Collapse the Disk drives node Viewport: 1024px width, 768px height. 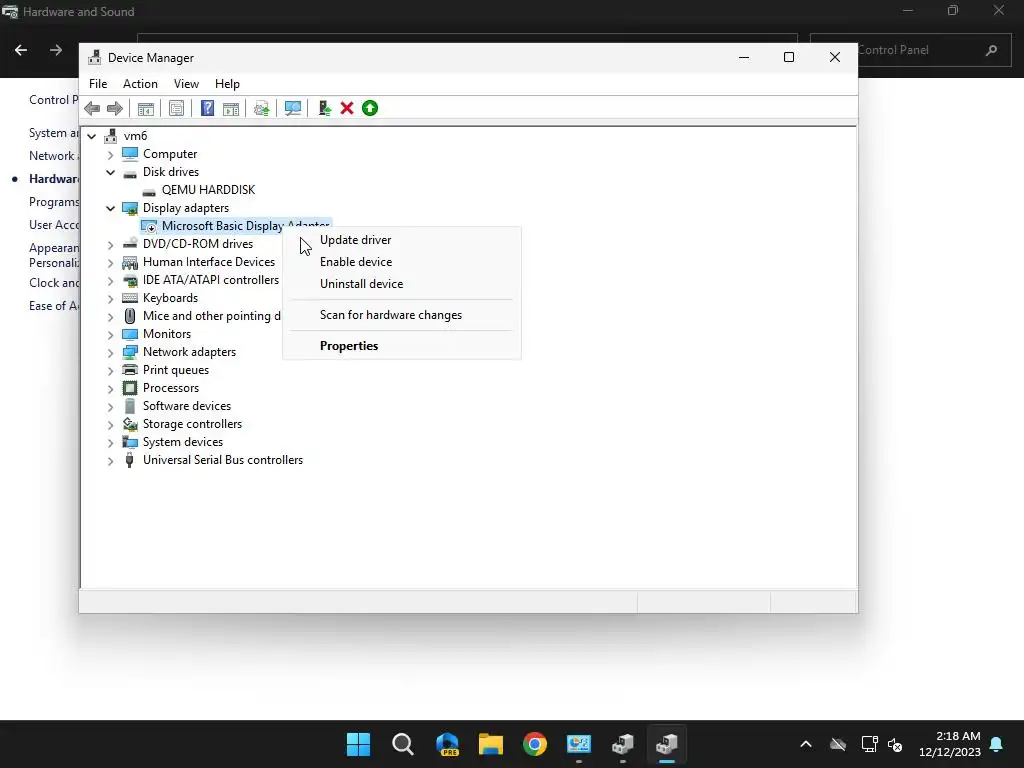point(110,172)
